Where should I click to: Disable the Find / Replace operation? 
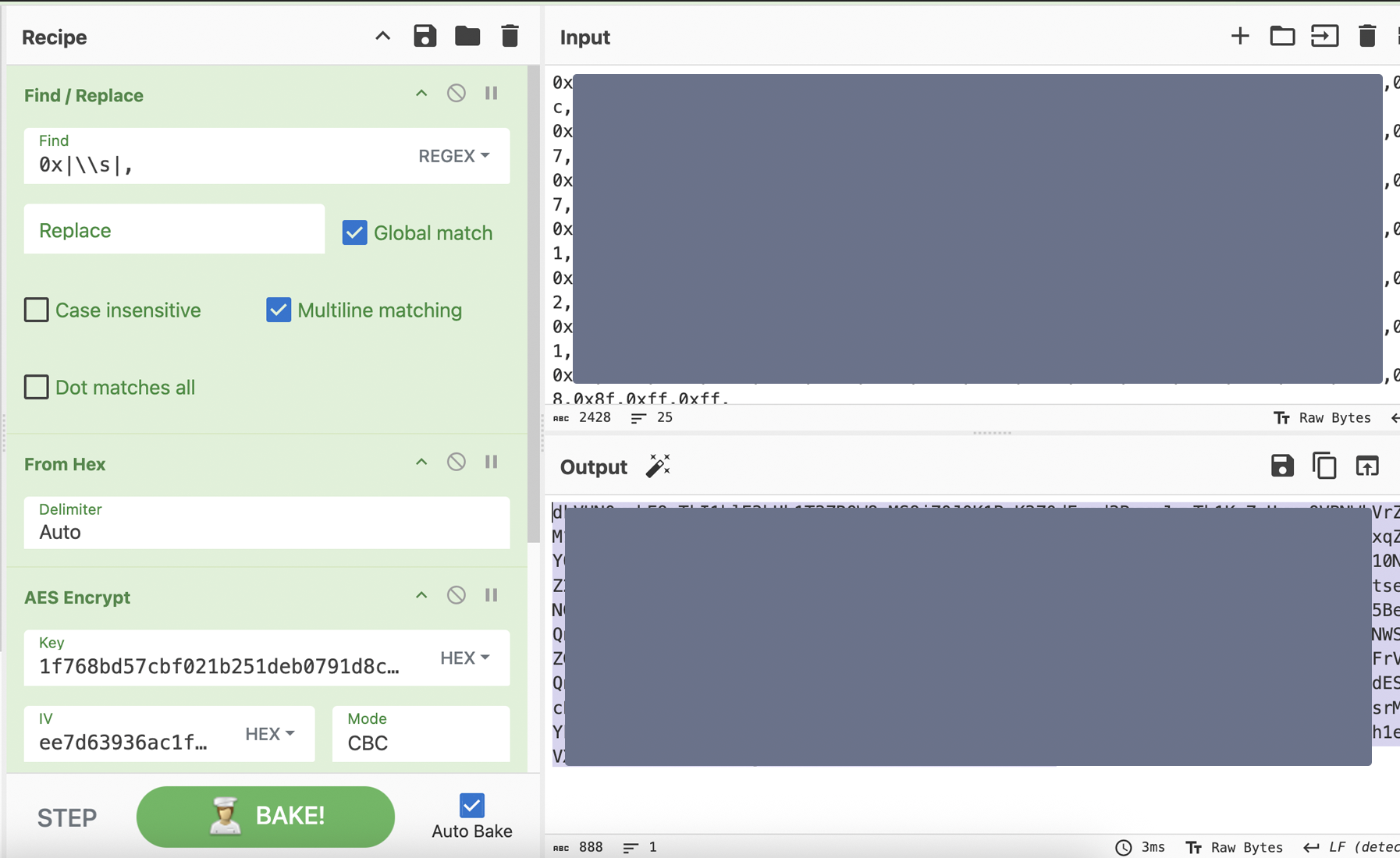pyautogui.click(x=457, y=94)
